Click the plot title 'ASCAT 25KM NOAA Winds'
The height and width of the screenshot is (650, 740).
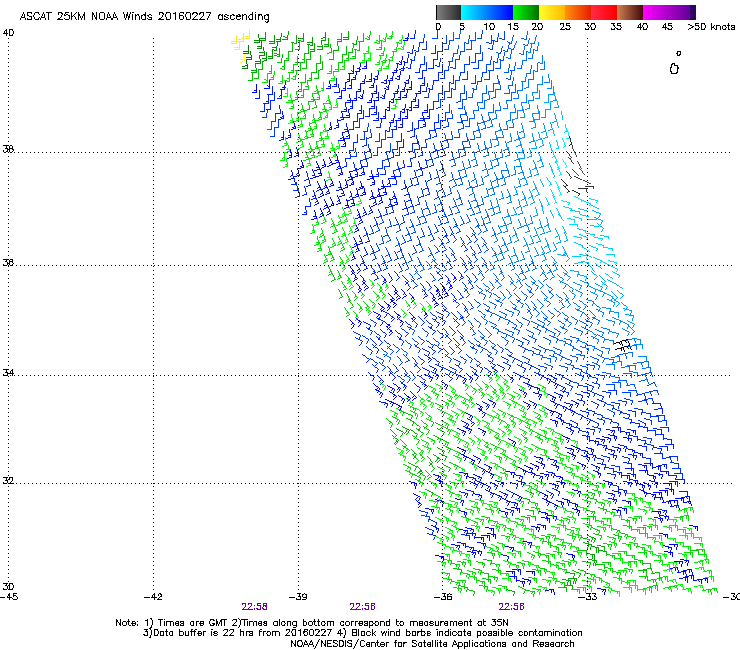coord(86,16)
